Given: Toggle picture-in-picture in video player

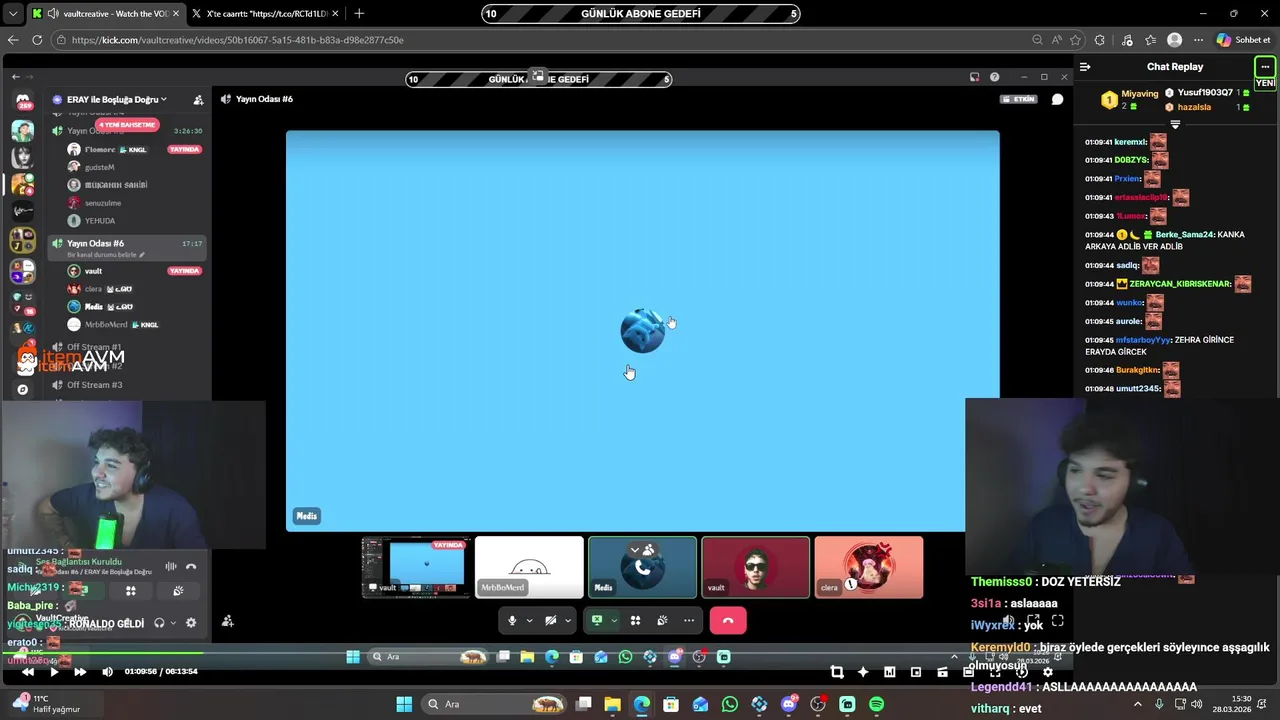Looking at the screenshot, I should coord(916,672).
